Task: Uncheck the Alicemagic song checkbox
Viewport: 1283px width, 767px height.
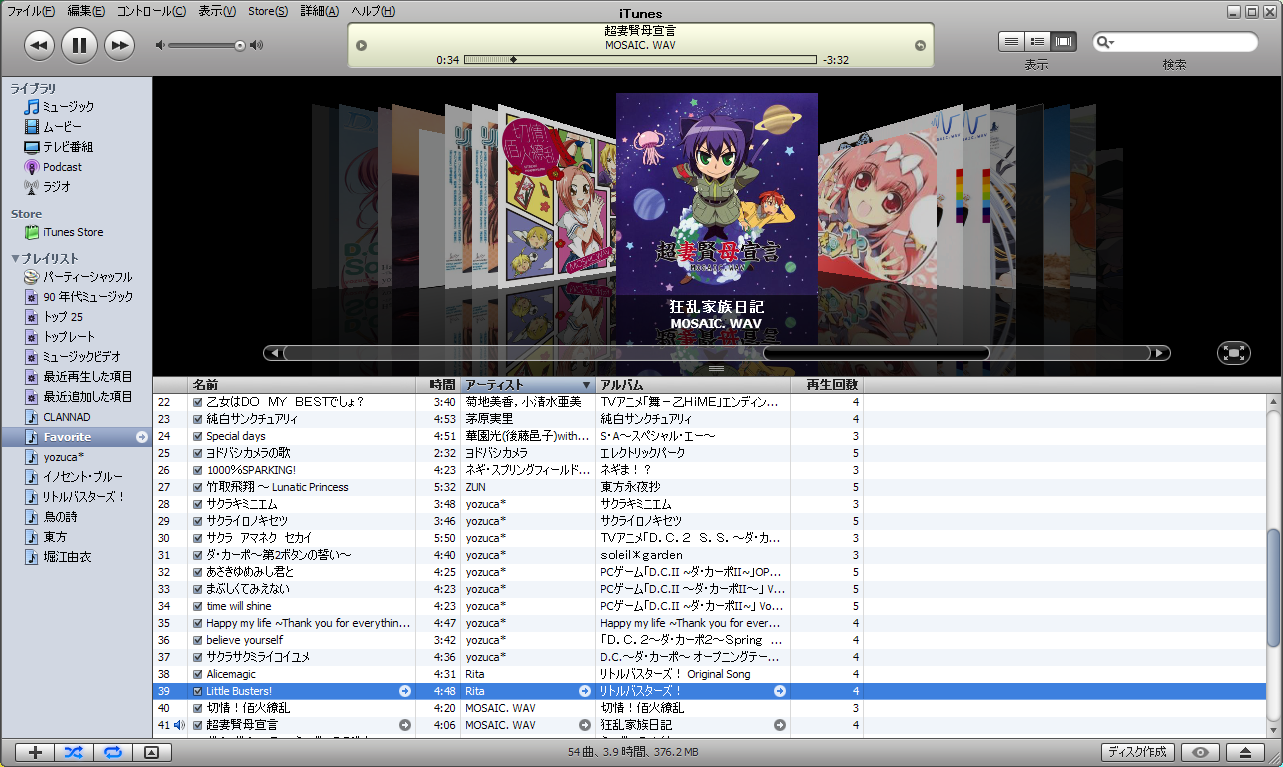Action: pos(198,675)
